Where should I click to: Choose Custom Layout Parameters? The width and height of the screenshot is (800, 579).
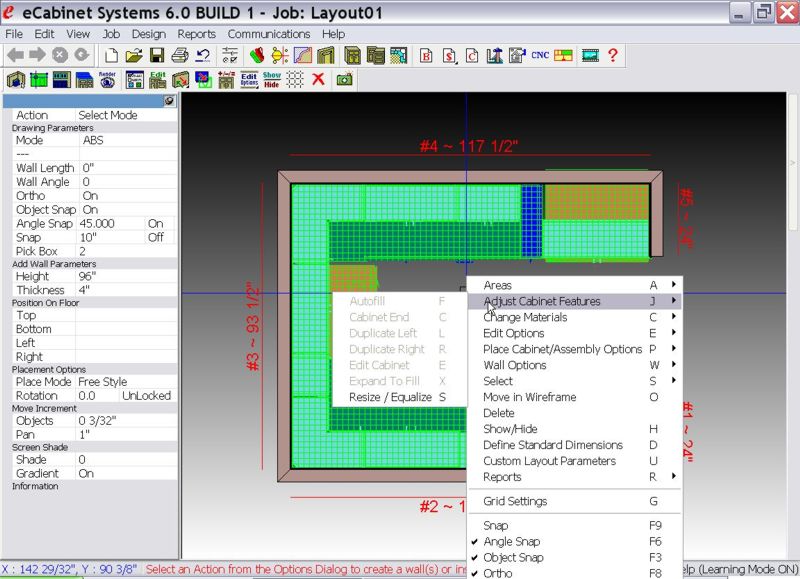575,461
